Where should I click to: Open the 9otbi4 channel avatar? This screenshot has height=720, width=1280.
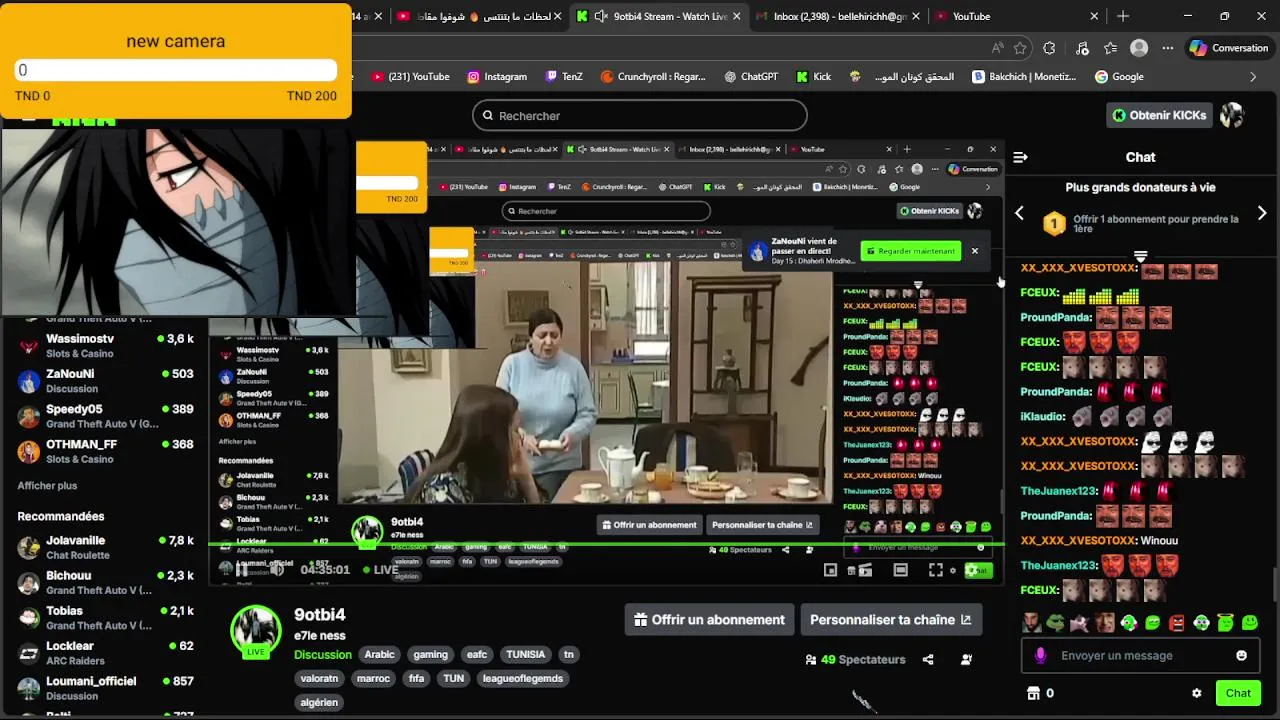click(x=256, y=631)
